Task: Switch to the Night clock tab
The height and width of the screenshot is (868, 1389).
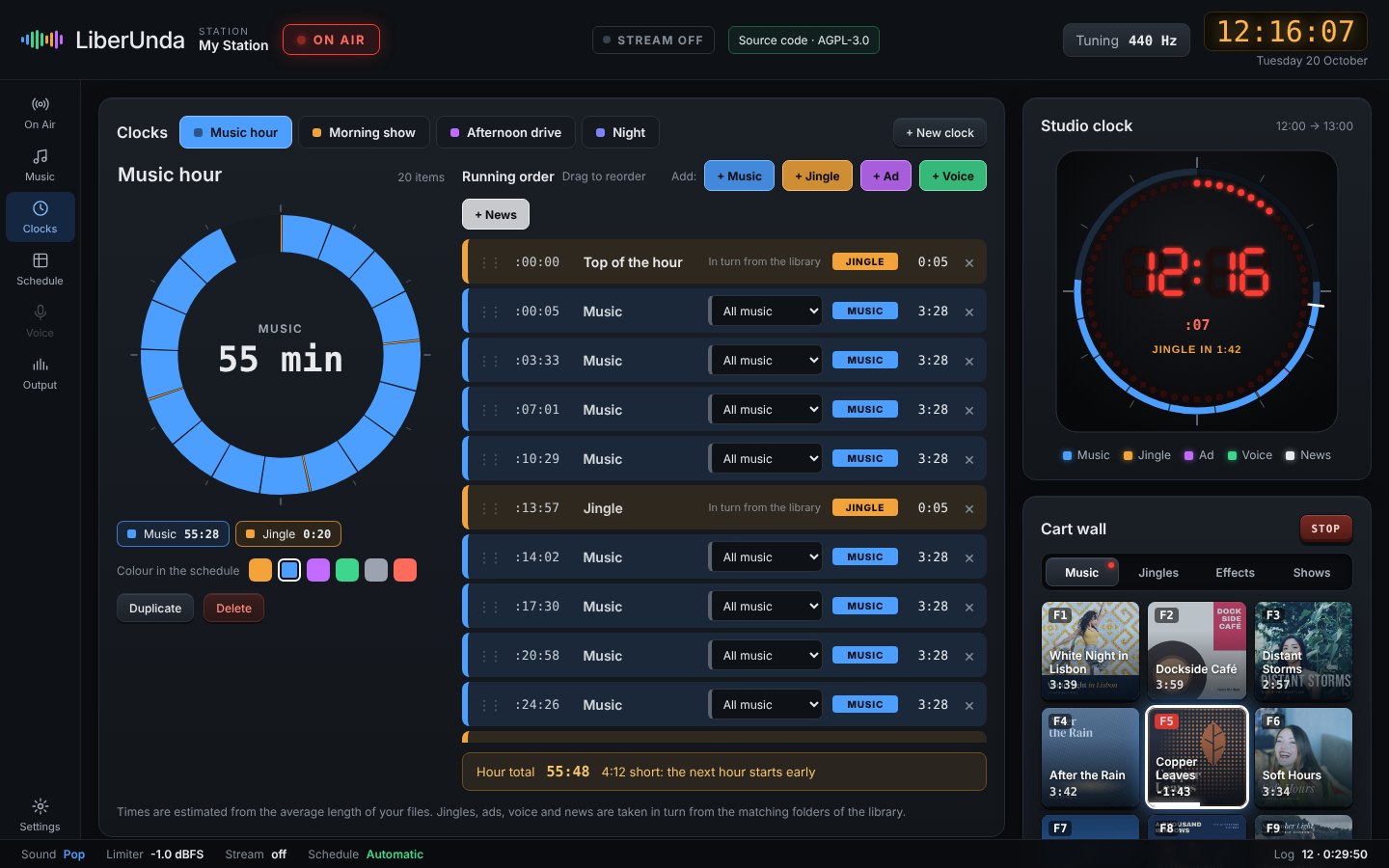Action: pyautogui.click(x=620, y=132)
